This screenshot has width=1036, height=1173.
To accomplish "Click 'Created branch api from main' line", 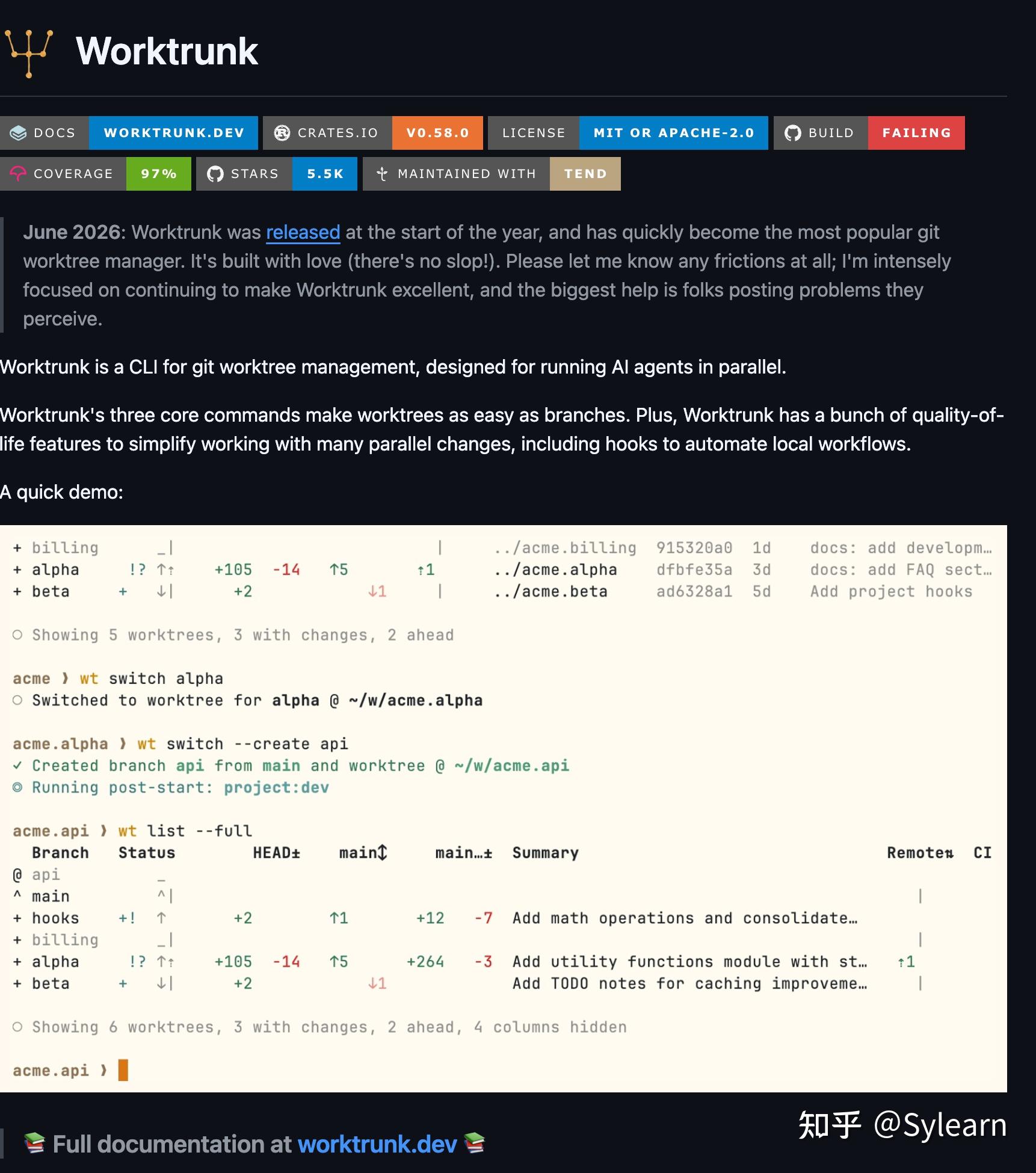I will tap(291, 766).
